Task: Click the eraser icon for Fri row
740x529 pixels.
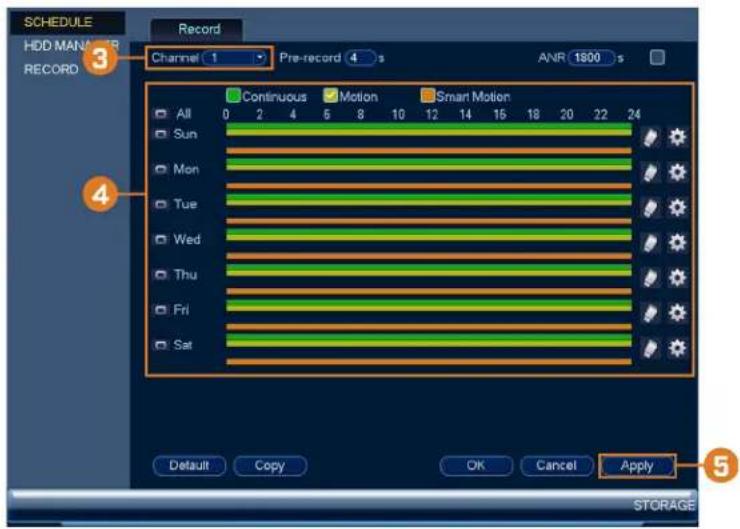Action: 650,313
